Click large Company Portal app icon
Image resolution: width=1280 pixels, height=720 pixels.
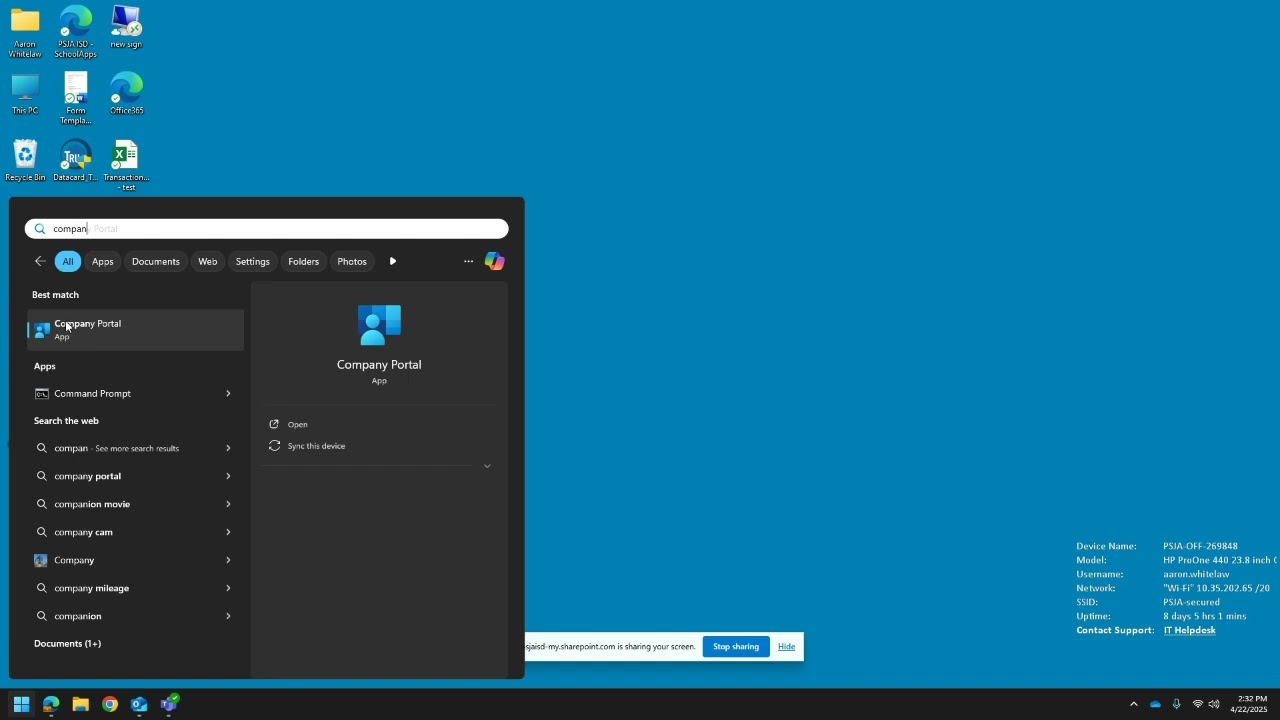point(379,325)
